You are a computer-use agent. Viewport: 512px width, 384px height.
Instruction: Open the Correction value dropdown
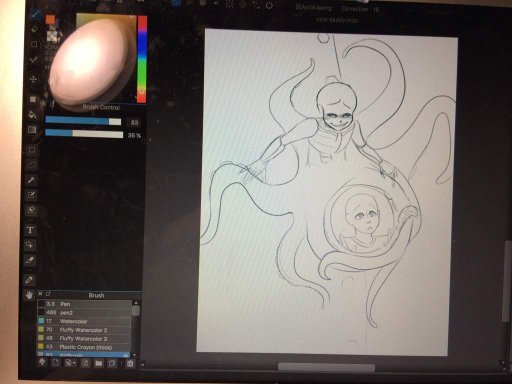[x=376, y=9]
